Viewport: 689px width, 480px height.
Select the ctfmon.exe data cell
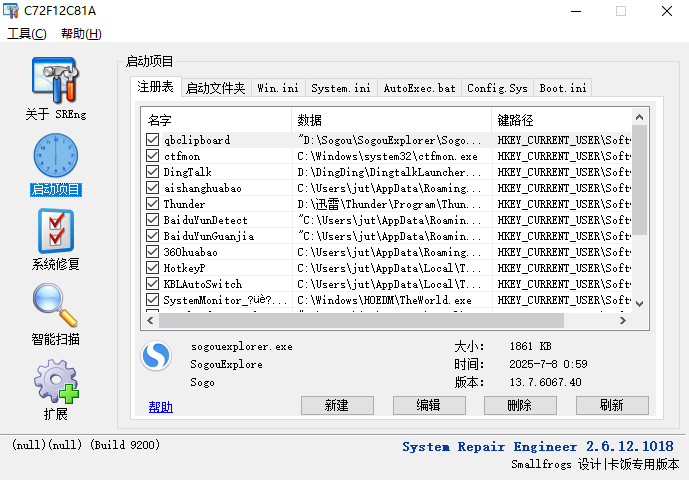(x=387, y=156)
